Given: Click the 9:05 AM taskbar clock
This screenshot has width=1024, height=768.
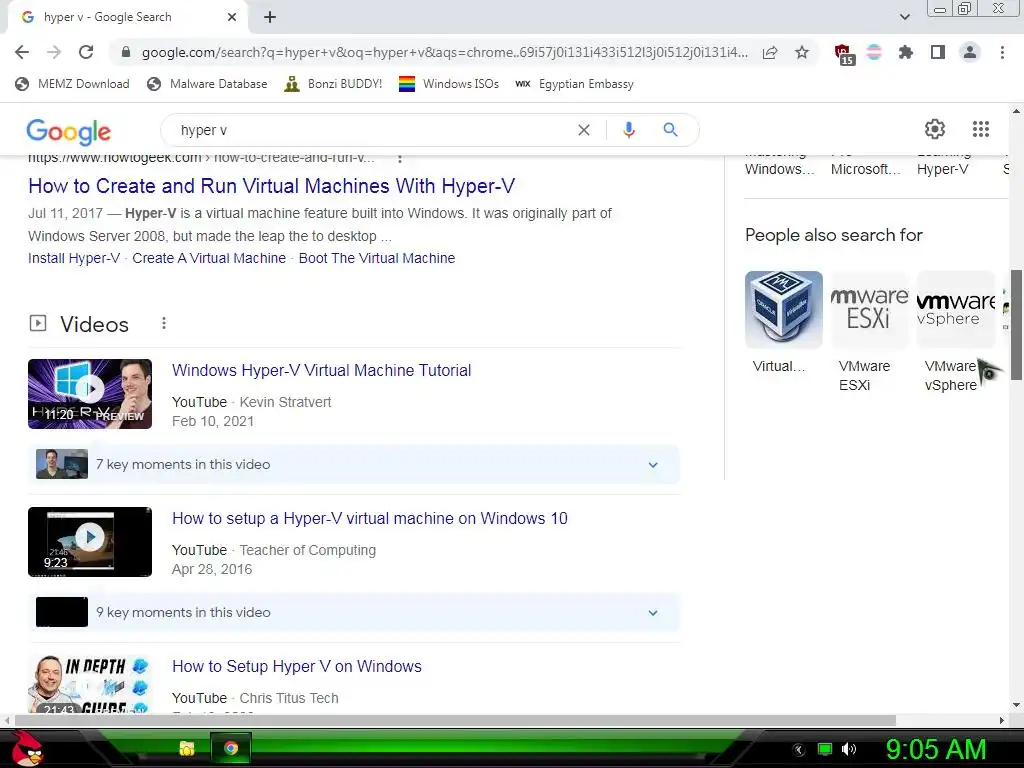Looking at the screenshot, I should point(935,749).
